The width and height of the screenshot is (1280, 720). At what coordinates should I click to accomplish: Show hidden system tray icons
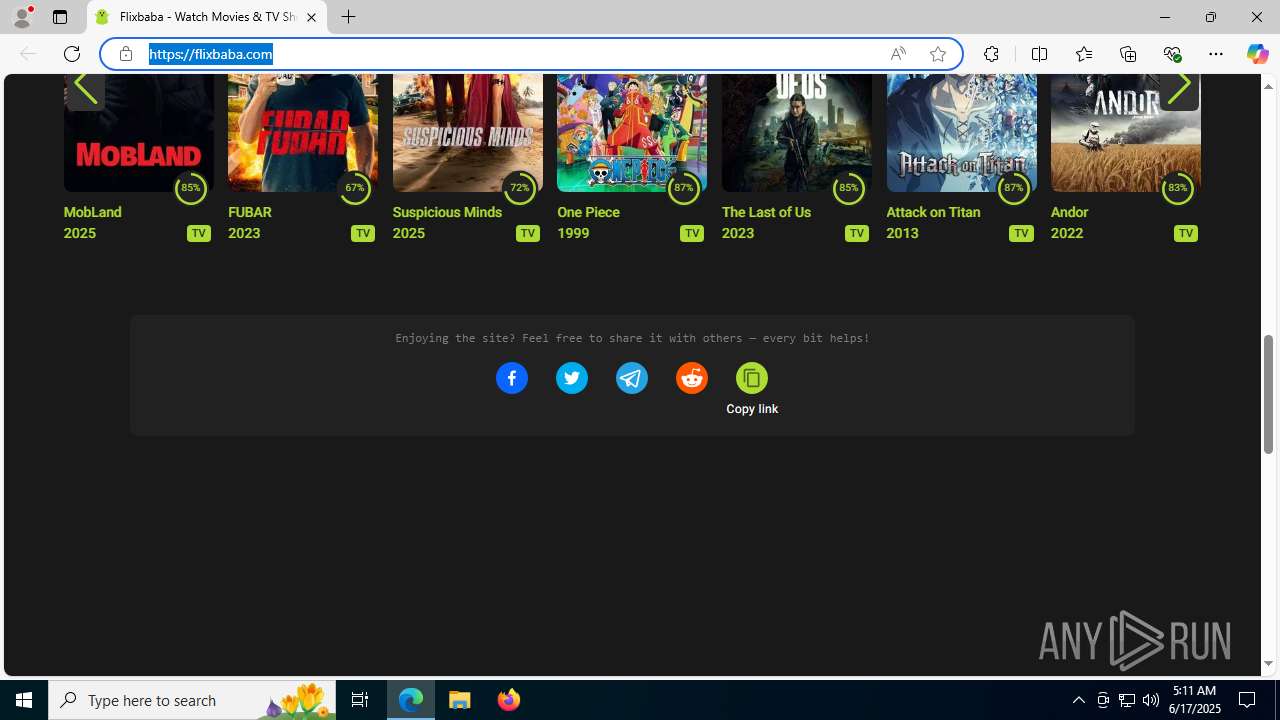(1078, 700)
